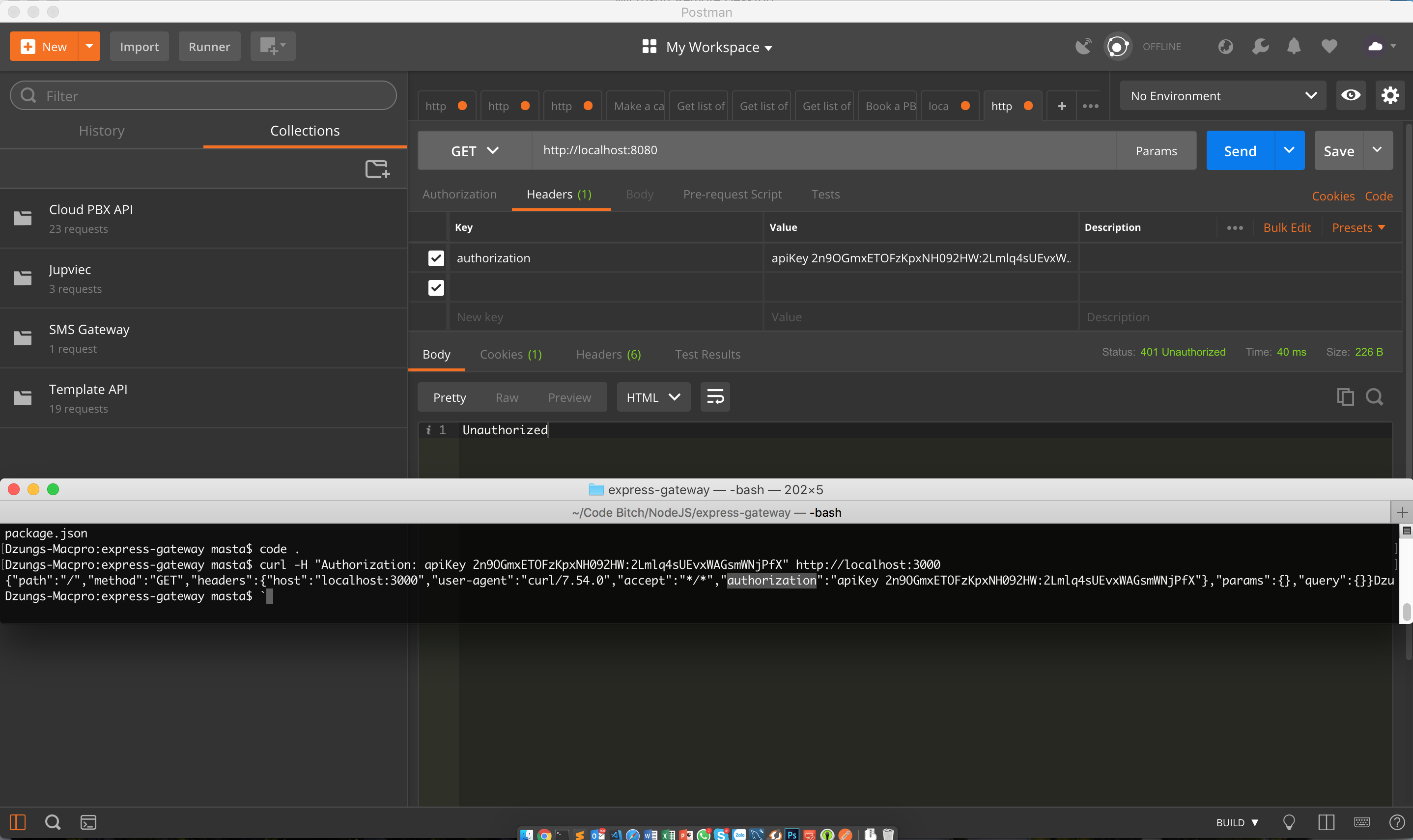Create a new collection folder icon
Viewport: 1413px width, 840px height.
378,168
